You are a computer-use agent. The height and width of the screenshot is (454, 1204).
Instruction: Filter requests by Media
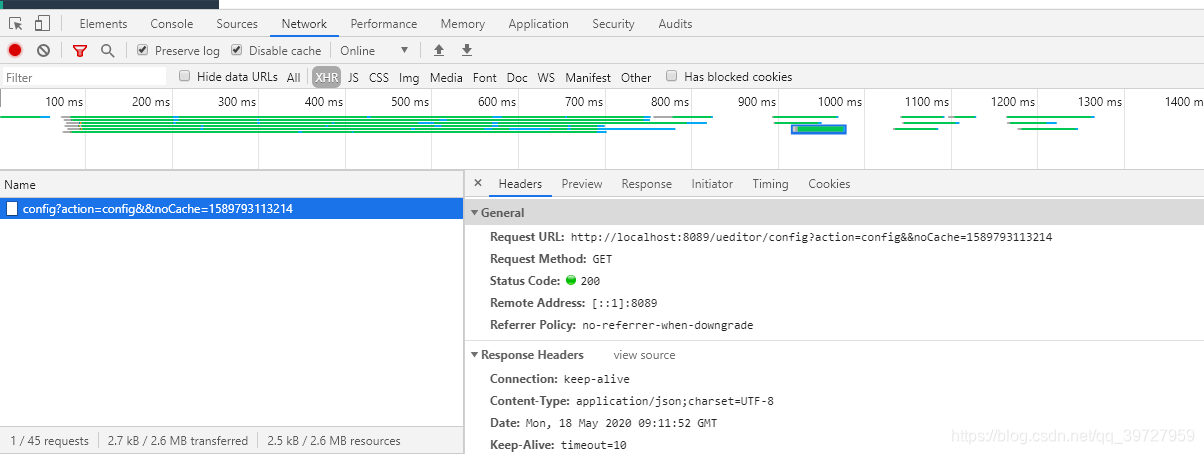coord(446,77)
